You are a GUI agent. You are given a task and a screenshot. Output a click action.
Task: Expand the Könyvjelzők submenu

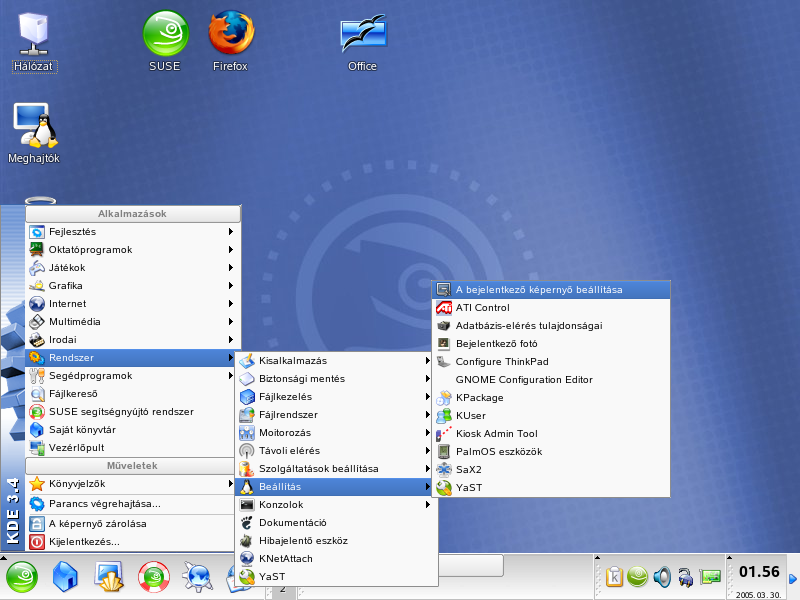click(x=130, y=484)
